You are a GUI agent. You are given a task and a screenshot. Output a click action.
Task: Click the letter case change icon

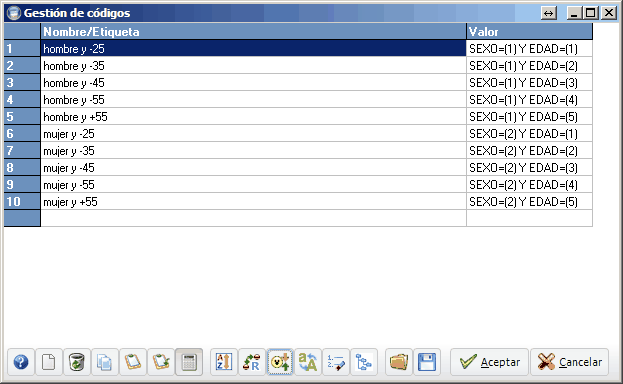(x=308, y=362)
